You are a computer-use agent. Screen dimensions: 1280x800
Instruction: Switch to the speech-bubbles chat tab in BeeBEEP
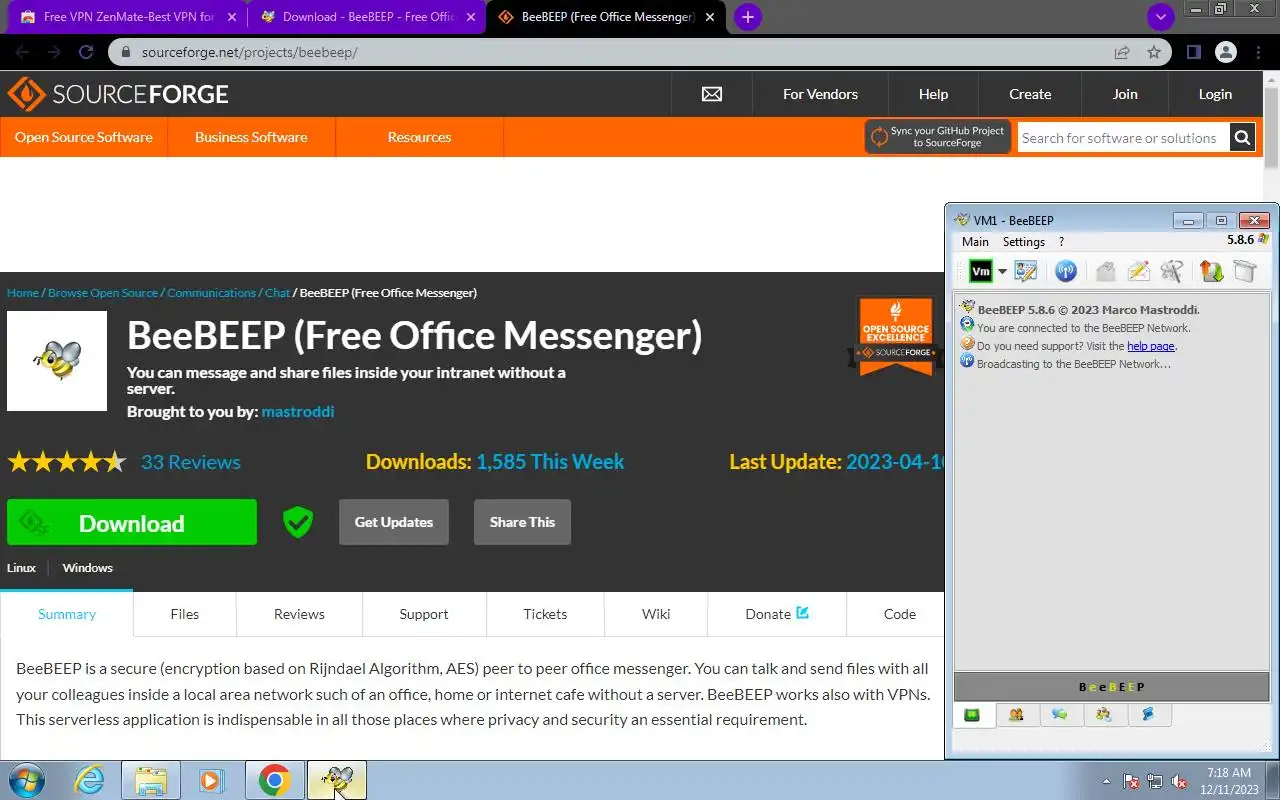click(1060, 715)
